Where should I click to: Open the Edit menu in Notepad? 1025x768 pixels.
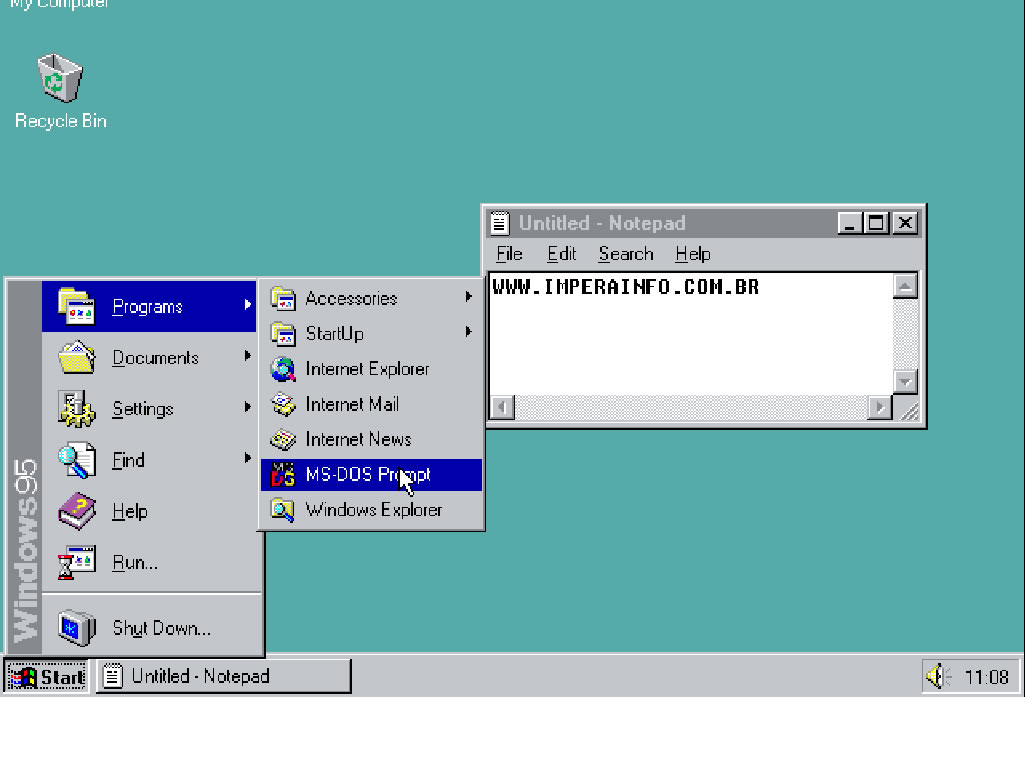tap(562, 254)
